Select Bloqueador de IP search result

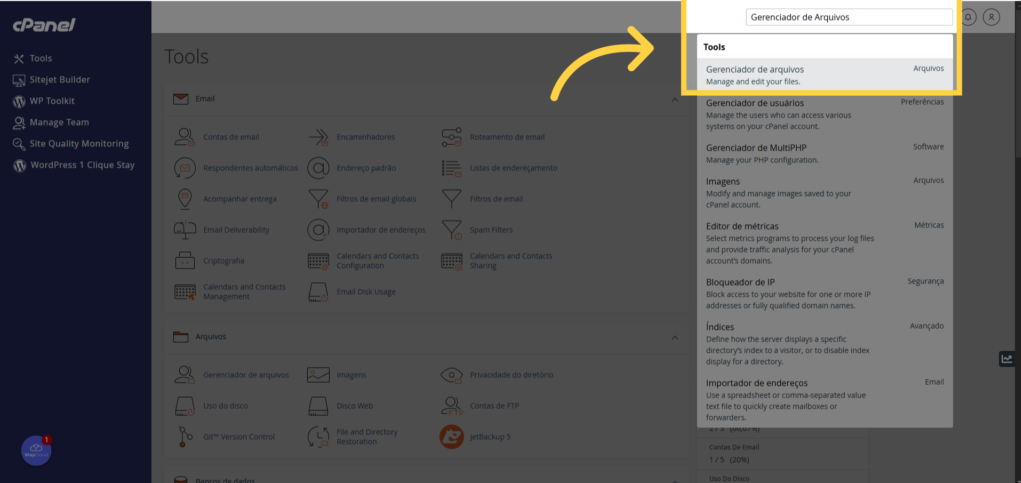tap(824, 294)
